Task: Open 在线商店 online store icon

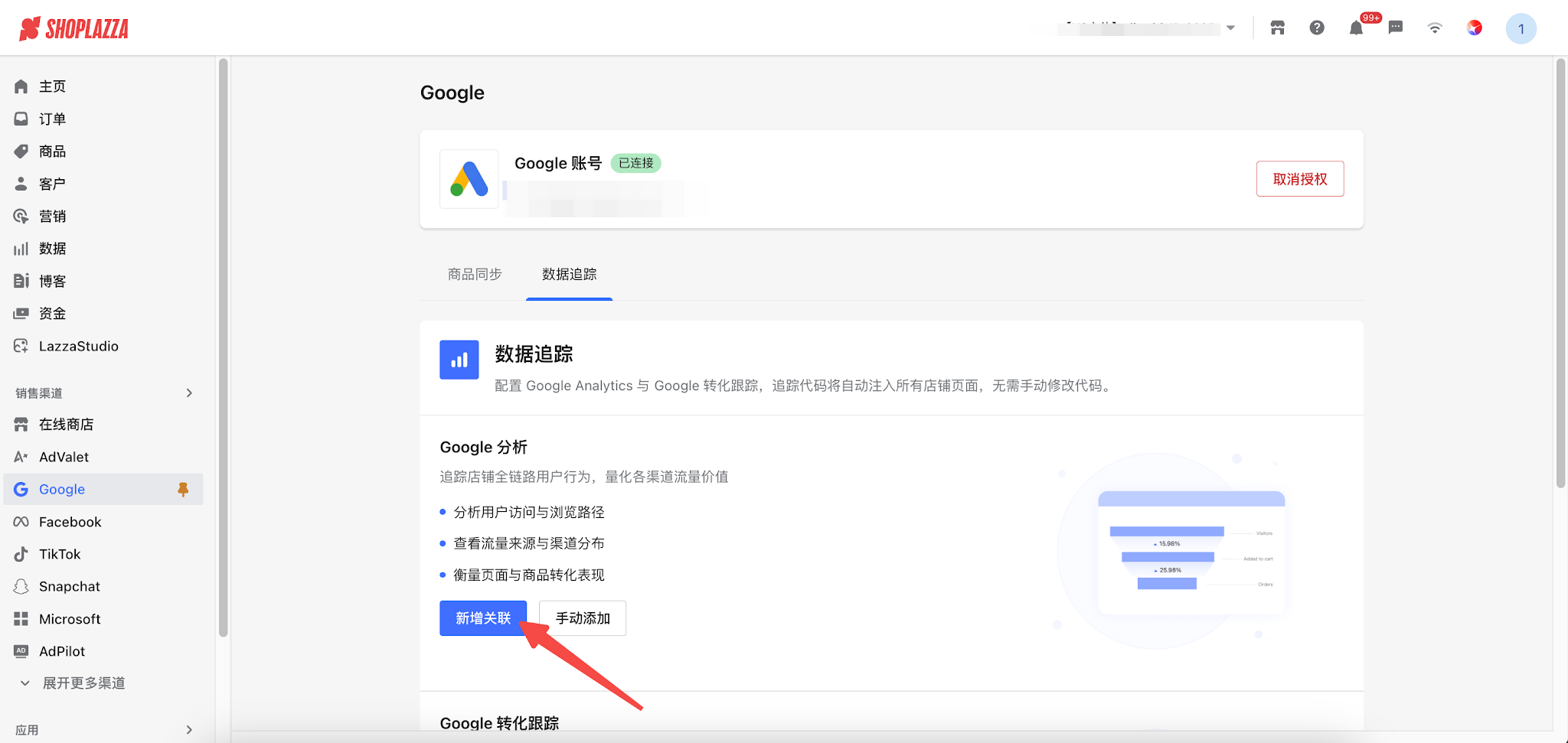Action: point(21,425)
